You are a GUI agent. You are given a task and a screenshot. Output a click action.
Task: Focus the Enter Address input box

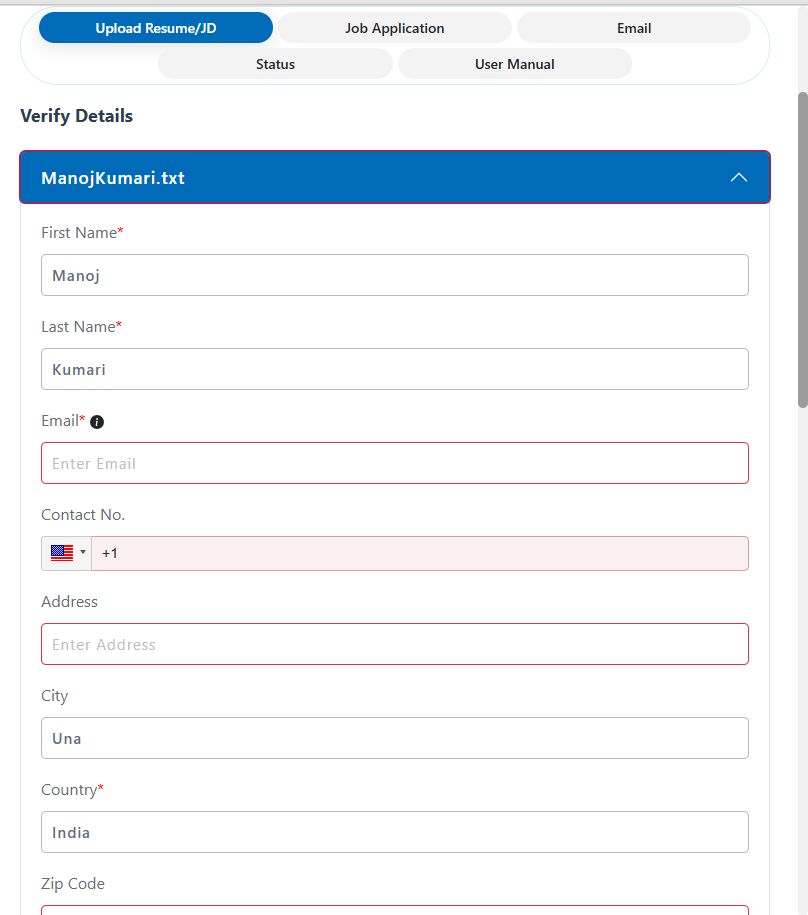(395, 644)
